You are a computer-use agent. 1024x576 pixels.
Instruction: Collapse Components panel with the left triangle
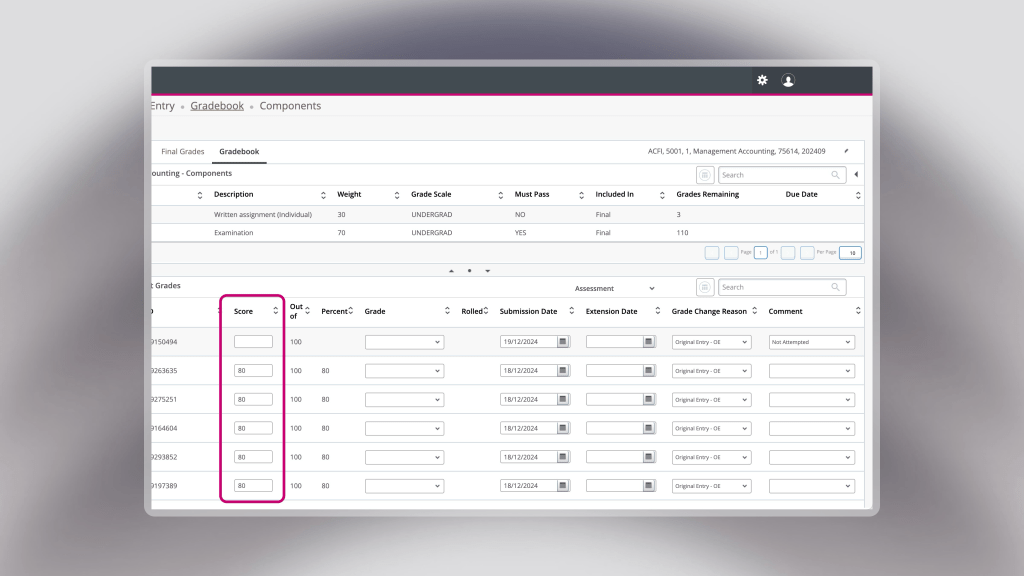[x=856, y=175]
